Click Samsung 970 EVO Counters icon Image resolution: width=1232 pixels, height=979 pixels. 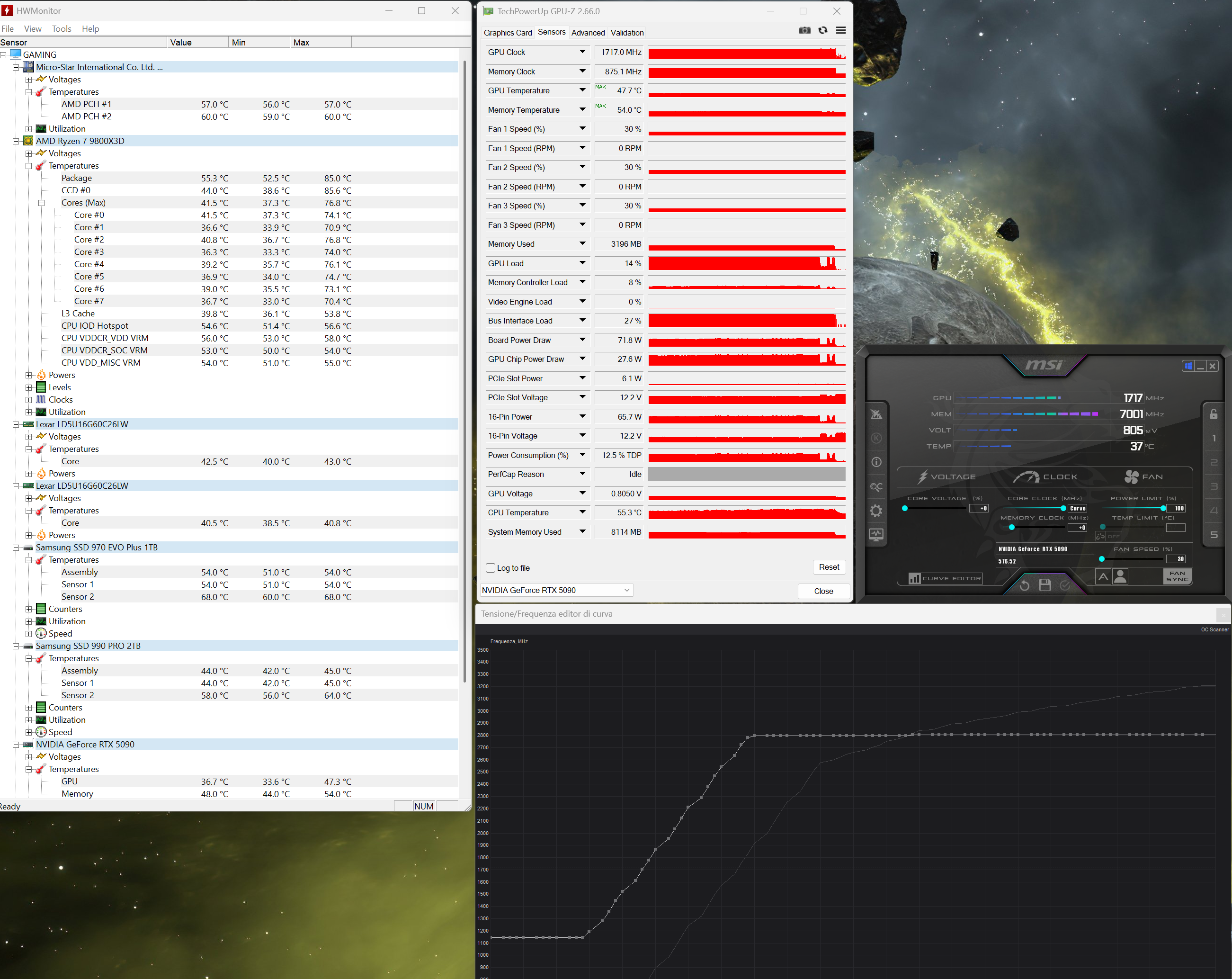pos(41,609)
